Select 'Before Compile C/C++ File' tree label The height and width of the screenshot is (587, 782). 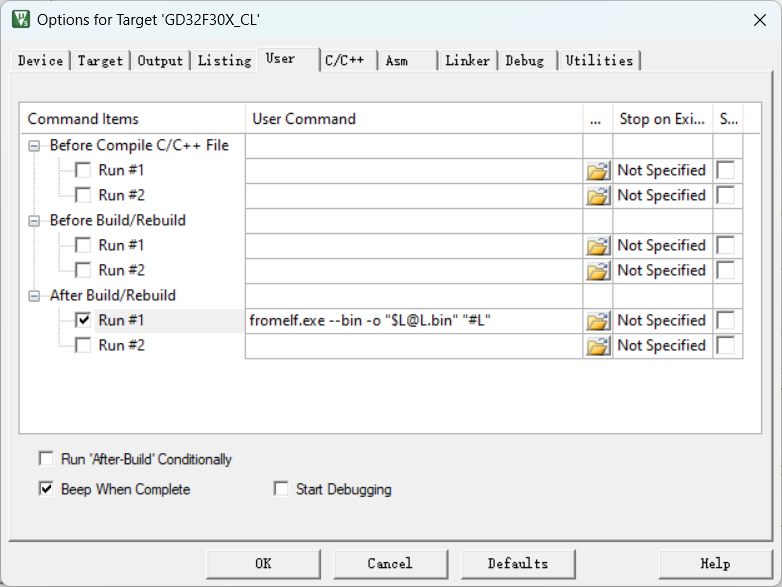tap(139, 145)
